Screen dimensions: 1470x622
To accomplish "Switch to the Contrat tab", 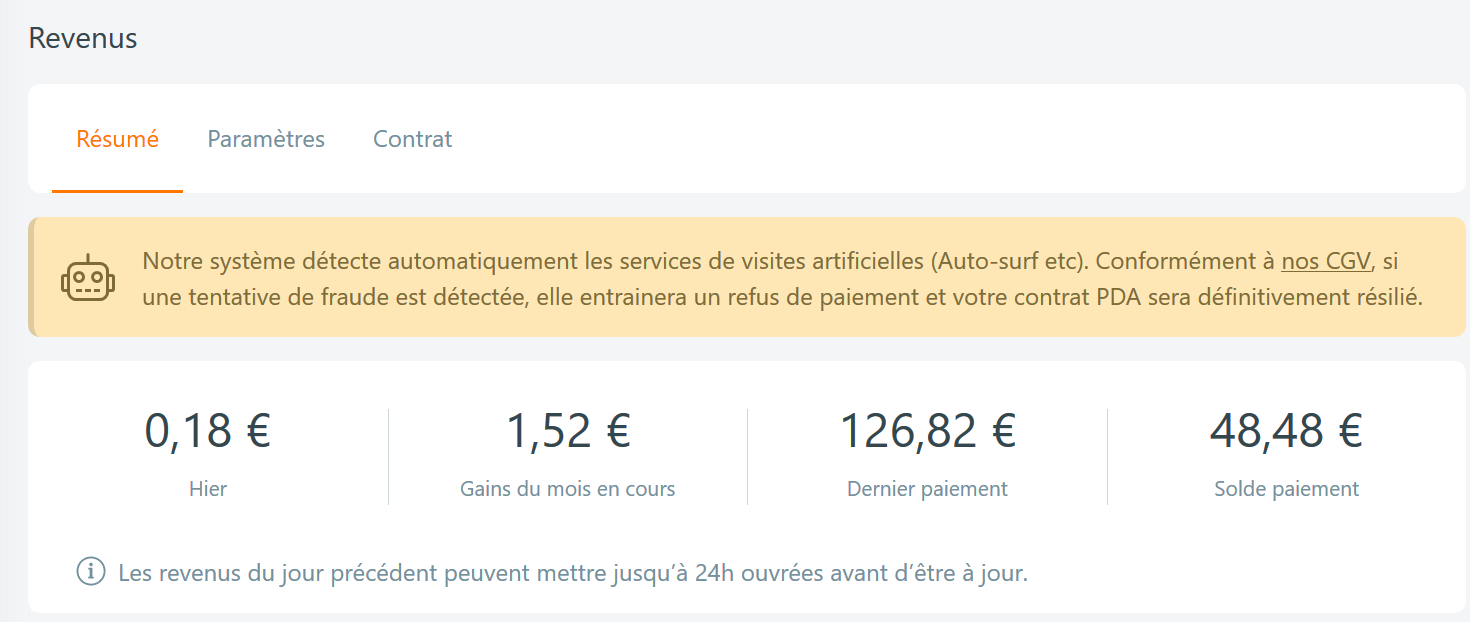I will tap(412, 139).
